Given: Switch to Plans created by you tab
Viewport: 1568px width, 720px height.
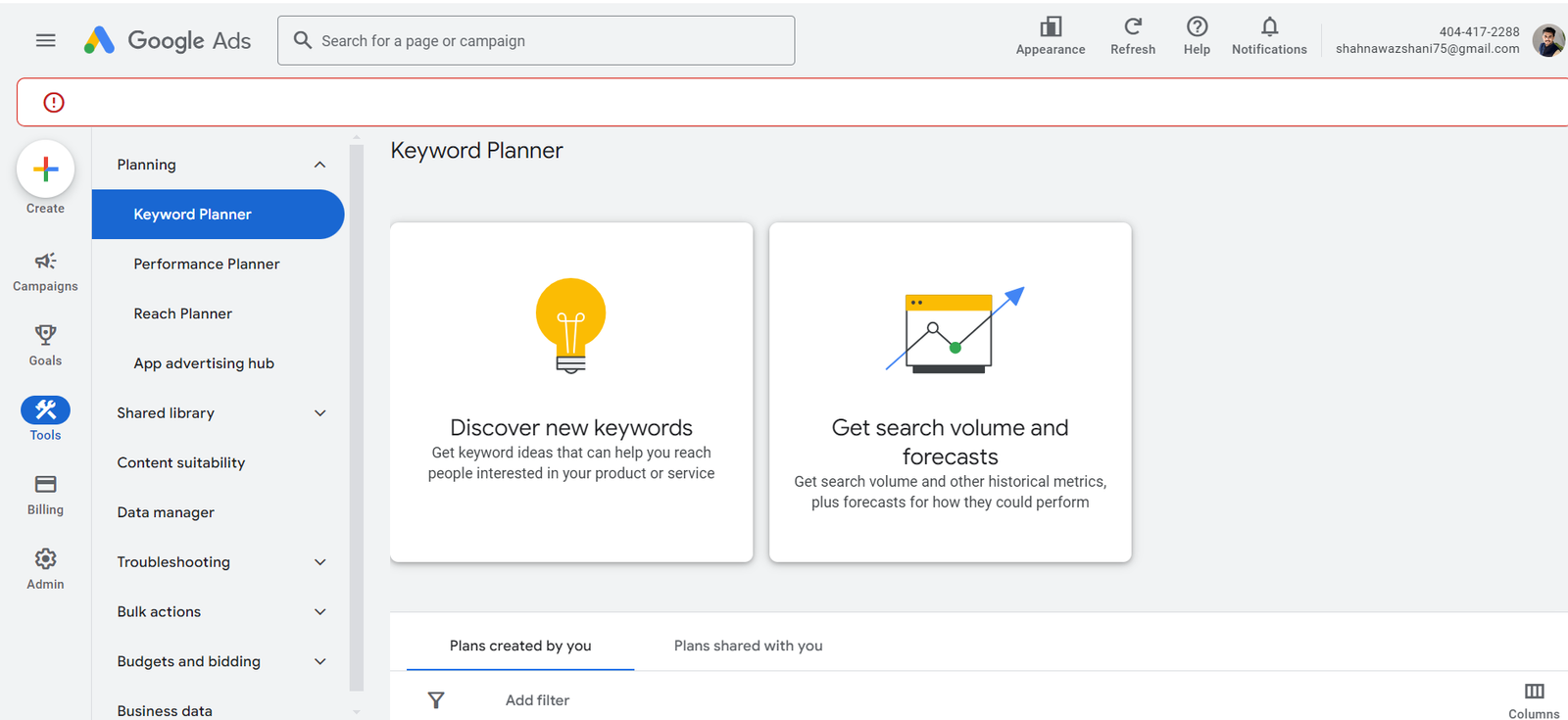Looking at the screenshot, I should coord(520,646).
